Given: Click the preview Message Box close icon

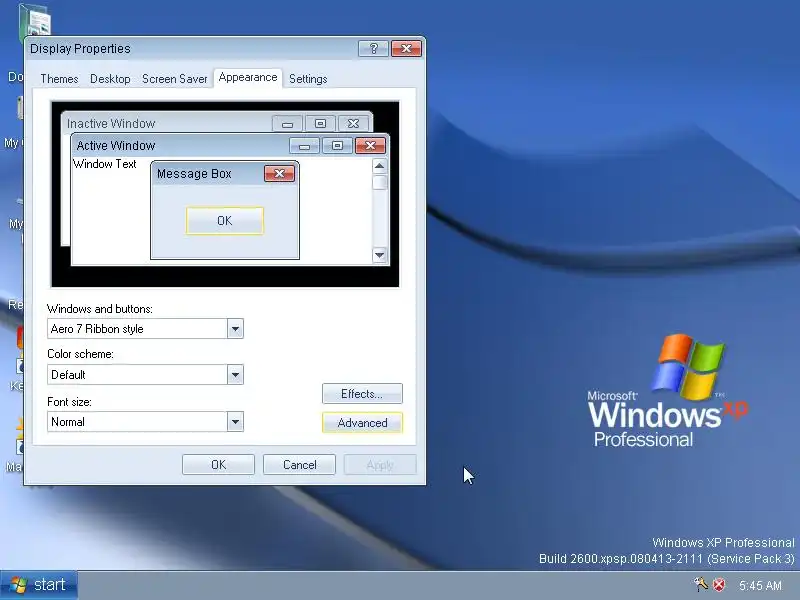Looking at the screenshot, I should pyautogui.click(x=279, y=173).
